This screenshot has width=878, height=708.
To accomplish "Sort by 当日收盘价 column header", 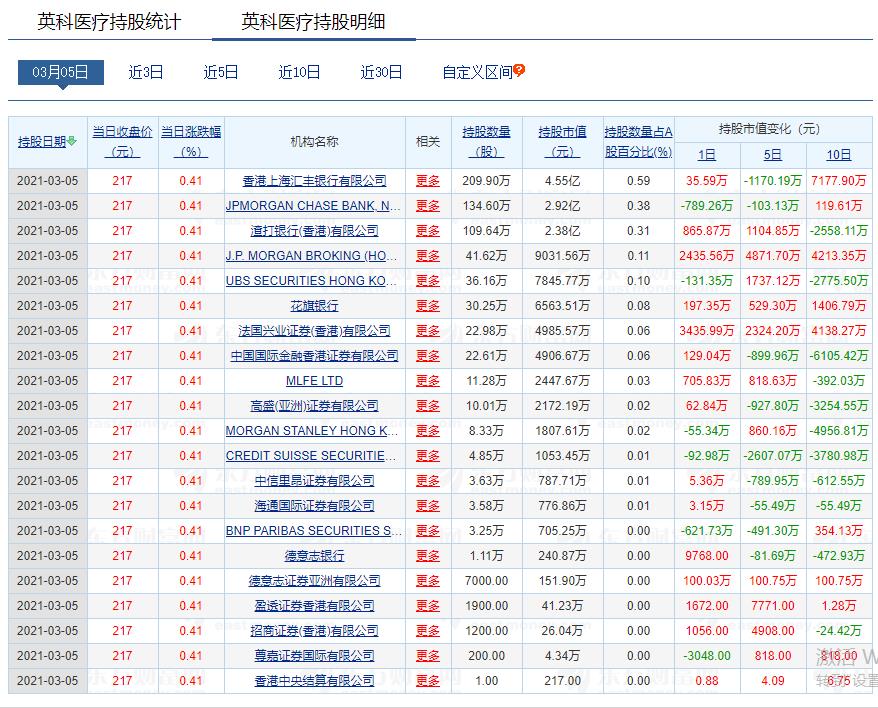I will (x=122, y=142).
